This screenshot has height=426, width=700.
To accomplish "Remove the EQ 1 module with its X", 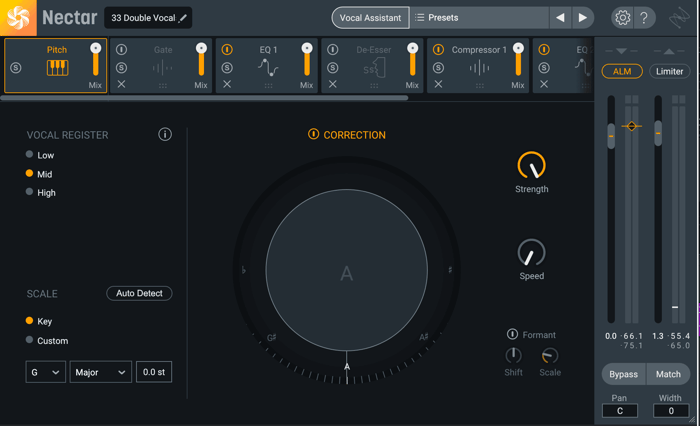I will pos(227,84).
